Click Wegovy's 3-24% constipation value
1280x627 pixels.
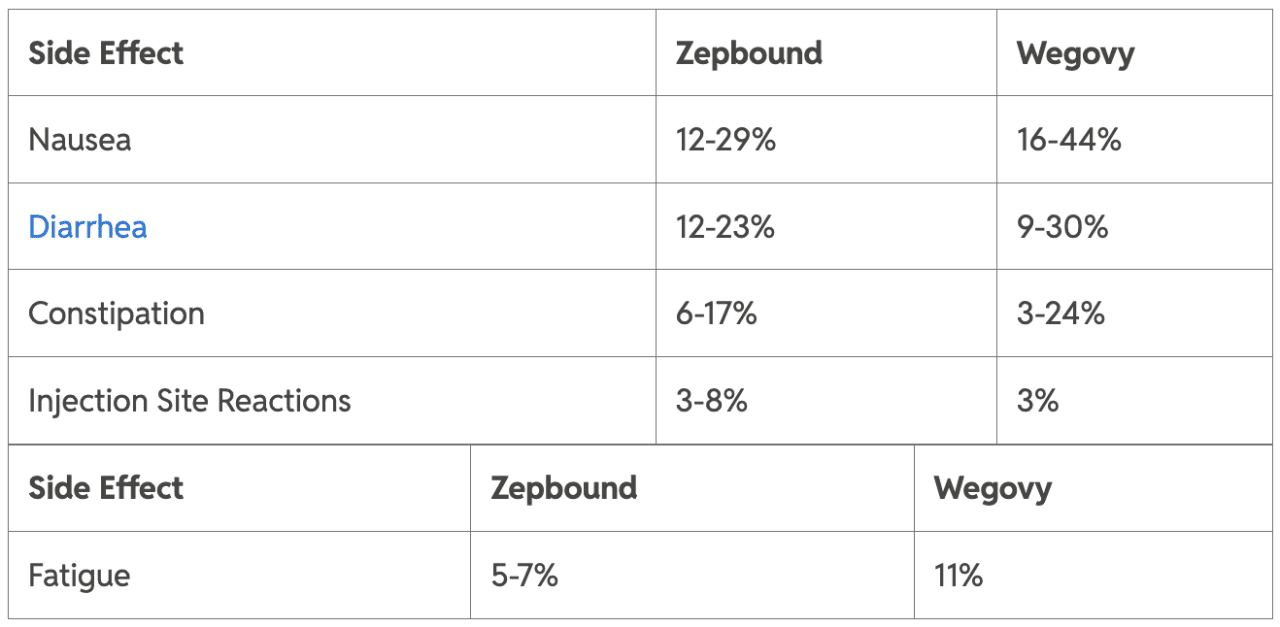(x=1060, y=314)
